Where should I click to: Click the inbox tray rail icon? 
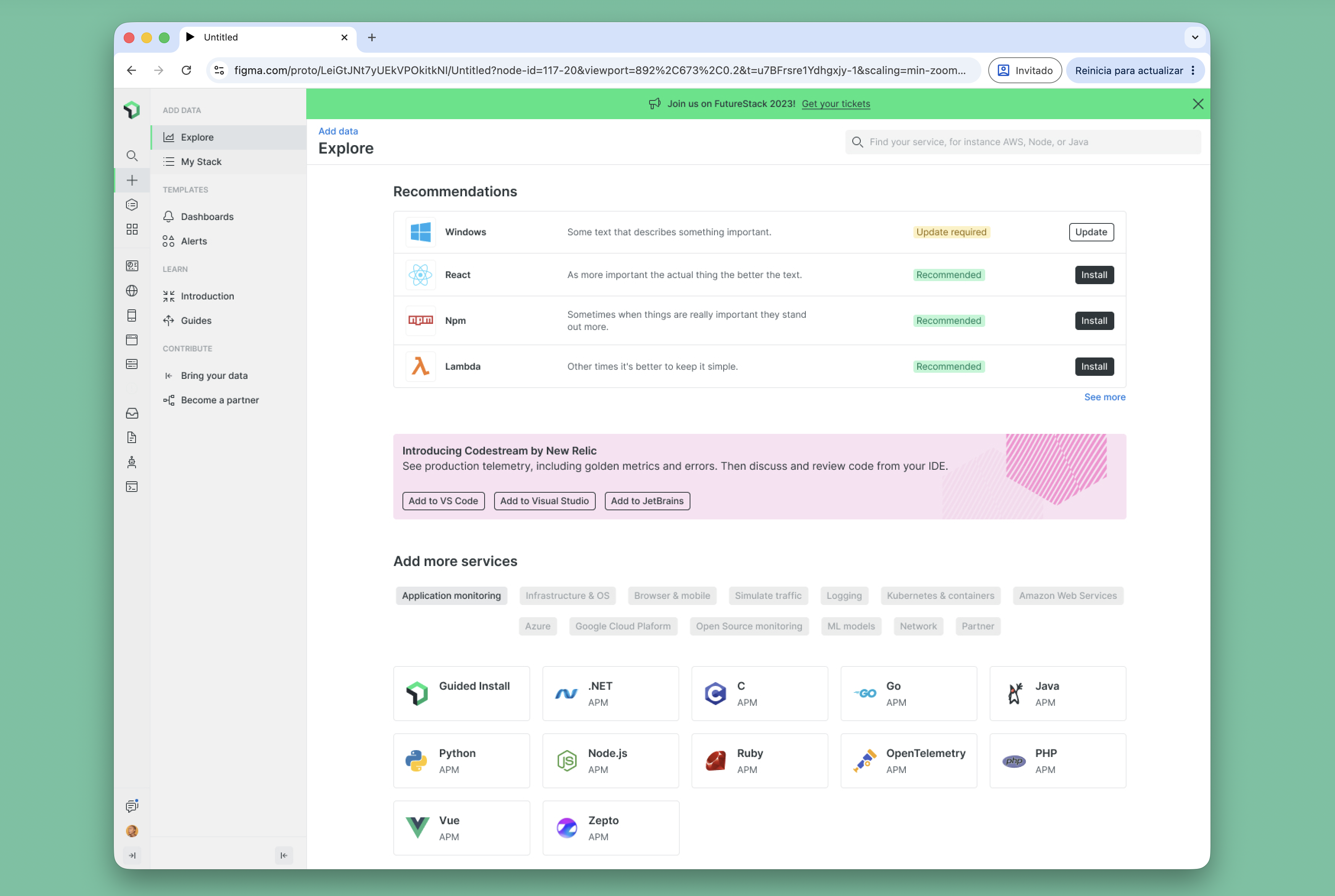pos(131,413)
